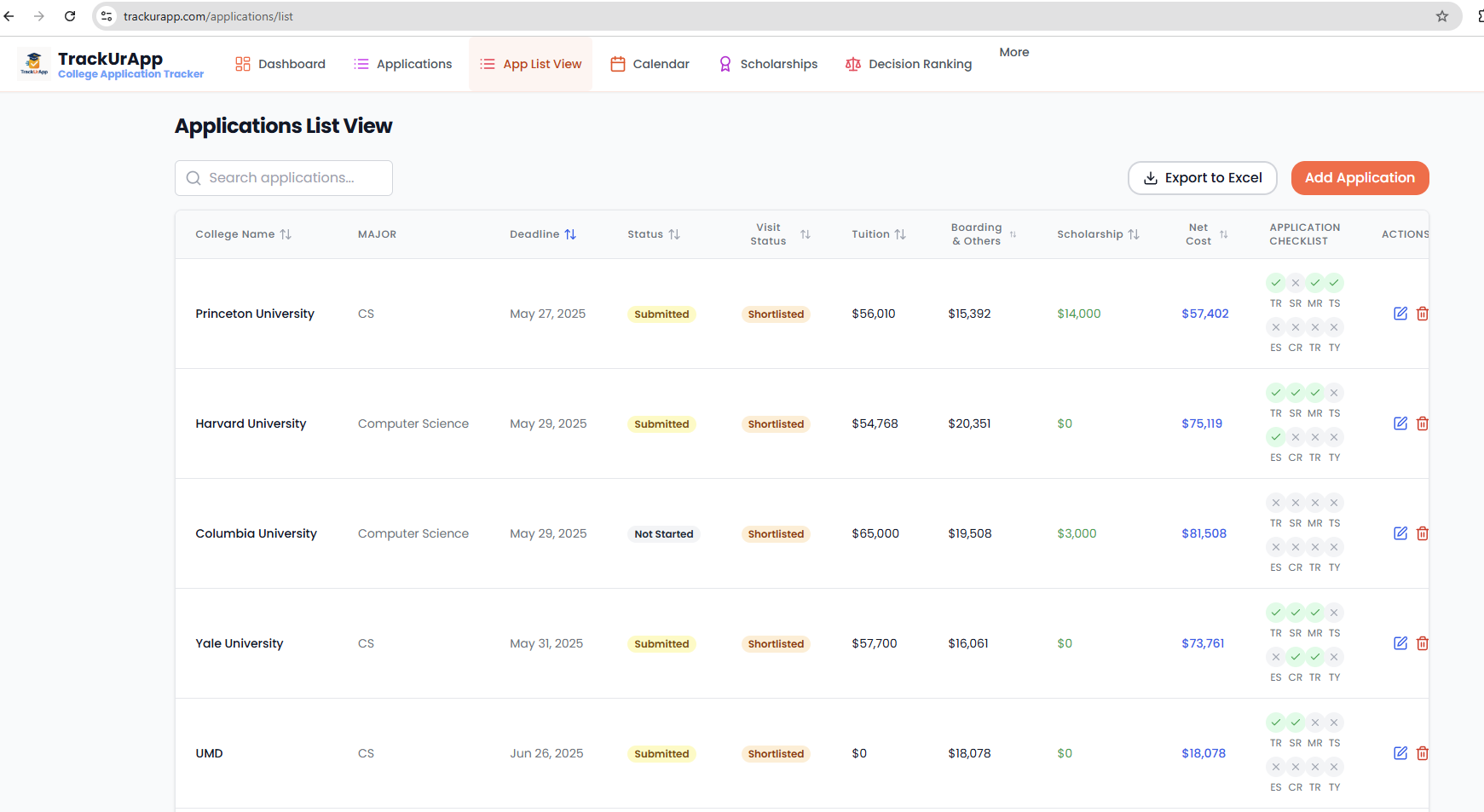
Task: Toggle Princeton's MR checklist item
Action: pyautogui.click(x=1315, y=283)
